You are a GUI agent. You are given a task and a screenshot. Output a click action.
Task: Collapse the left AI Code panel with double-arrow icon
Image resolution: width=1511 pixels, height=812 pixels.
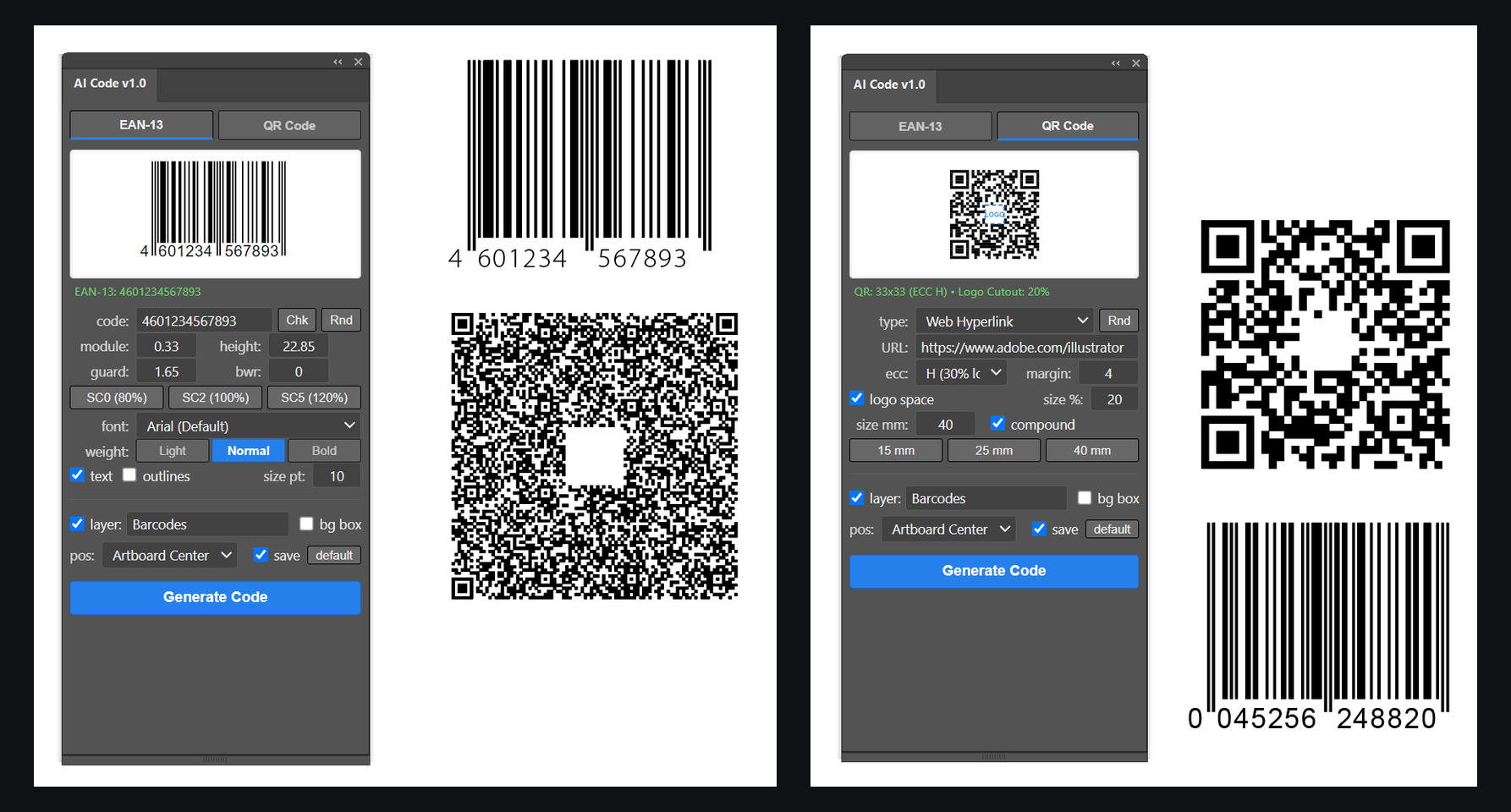click(x=338, y=62)
